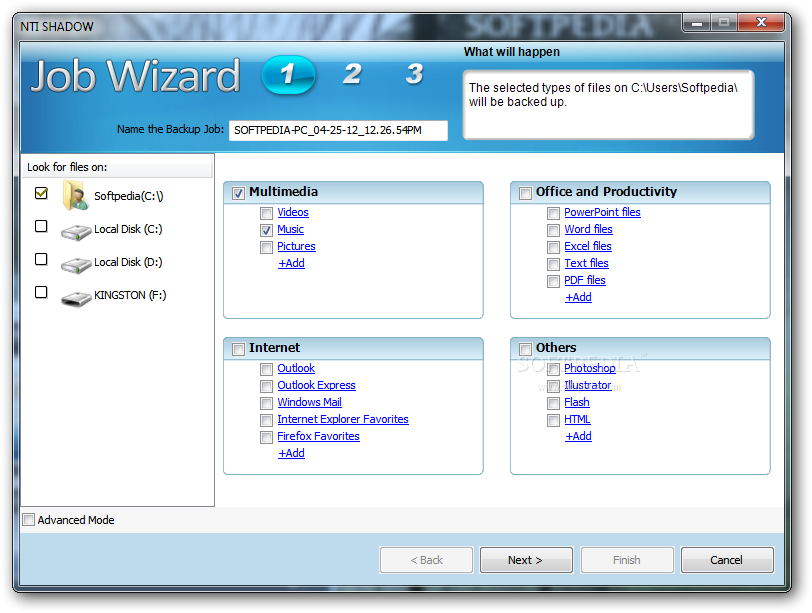
Task: Check the PDF files checkbox
Action: tap(553, 281)
